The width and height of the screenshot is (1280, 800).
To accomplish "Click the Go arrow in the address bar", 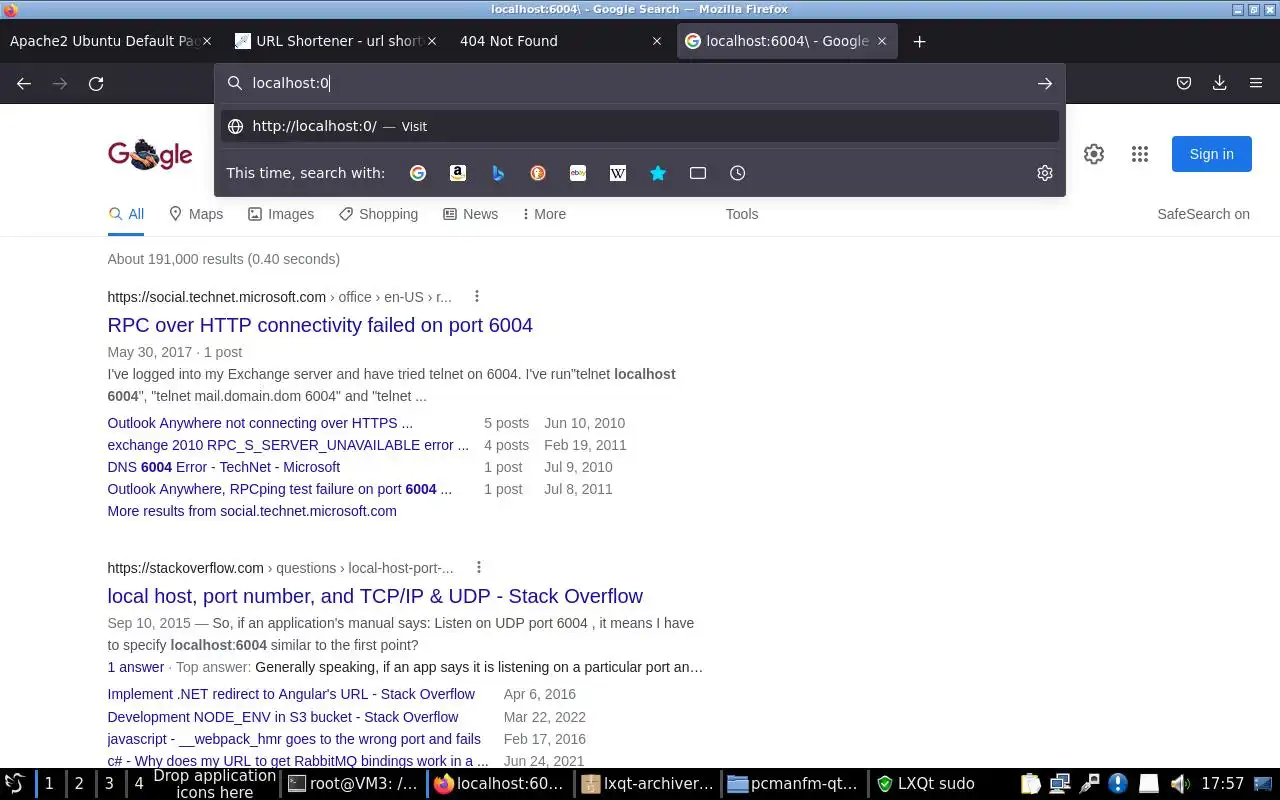I will coord(1045,84).
